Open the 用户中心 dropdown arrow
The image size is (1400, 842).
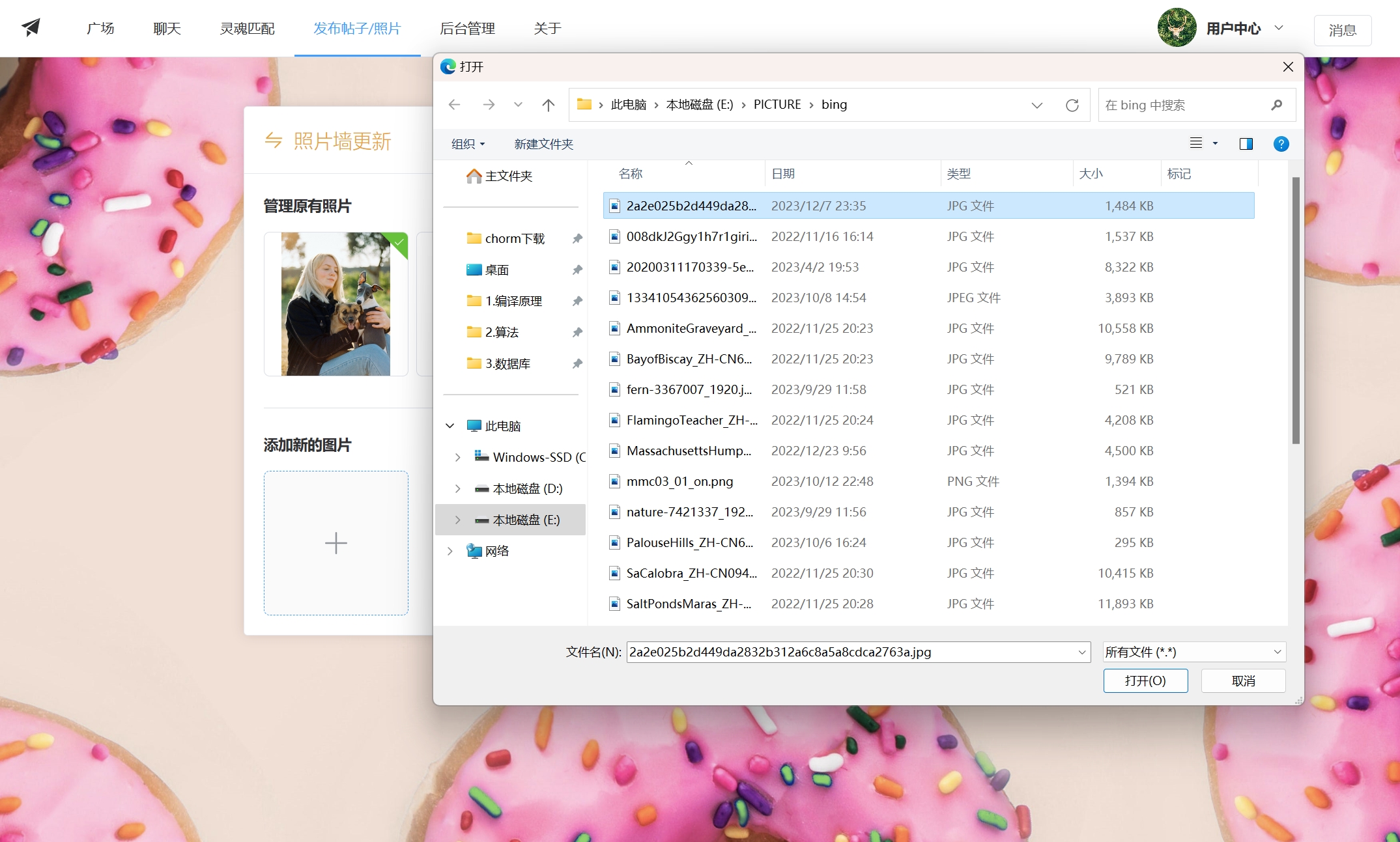[1278, 28]
